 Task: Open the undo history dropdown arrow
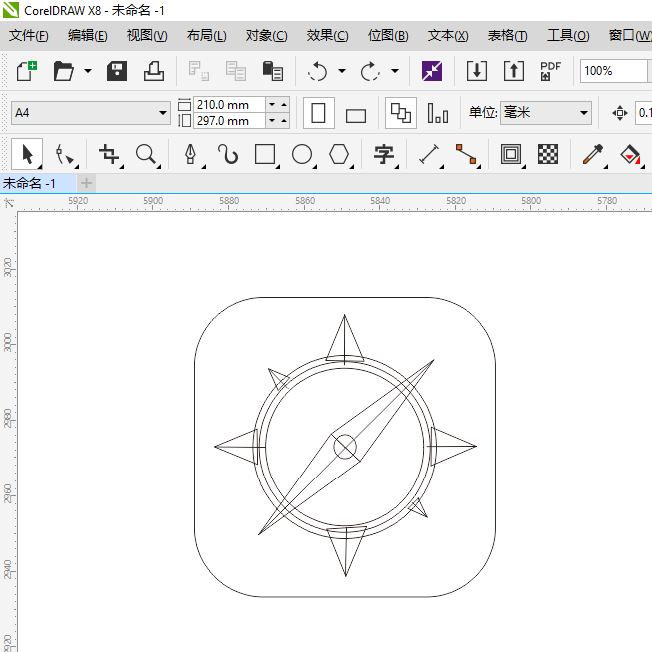pyautogui.click(x=342, y=71)
